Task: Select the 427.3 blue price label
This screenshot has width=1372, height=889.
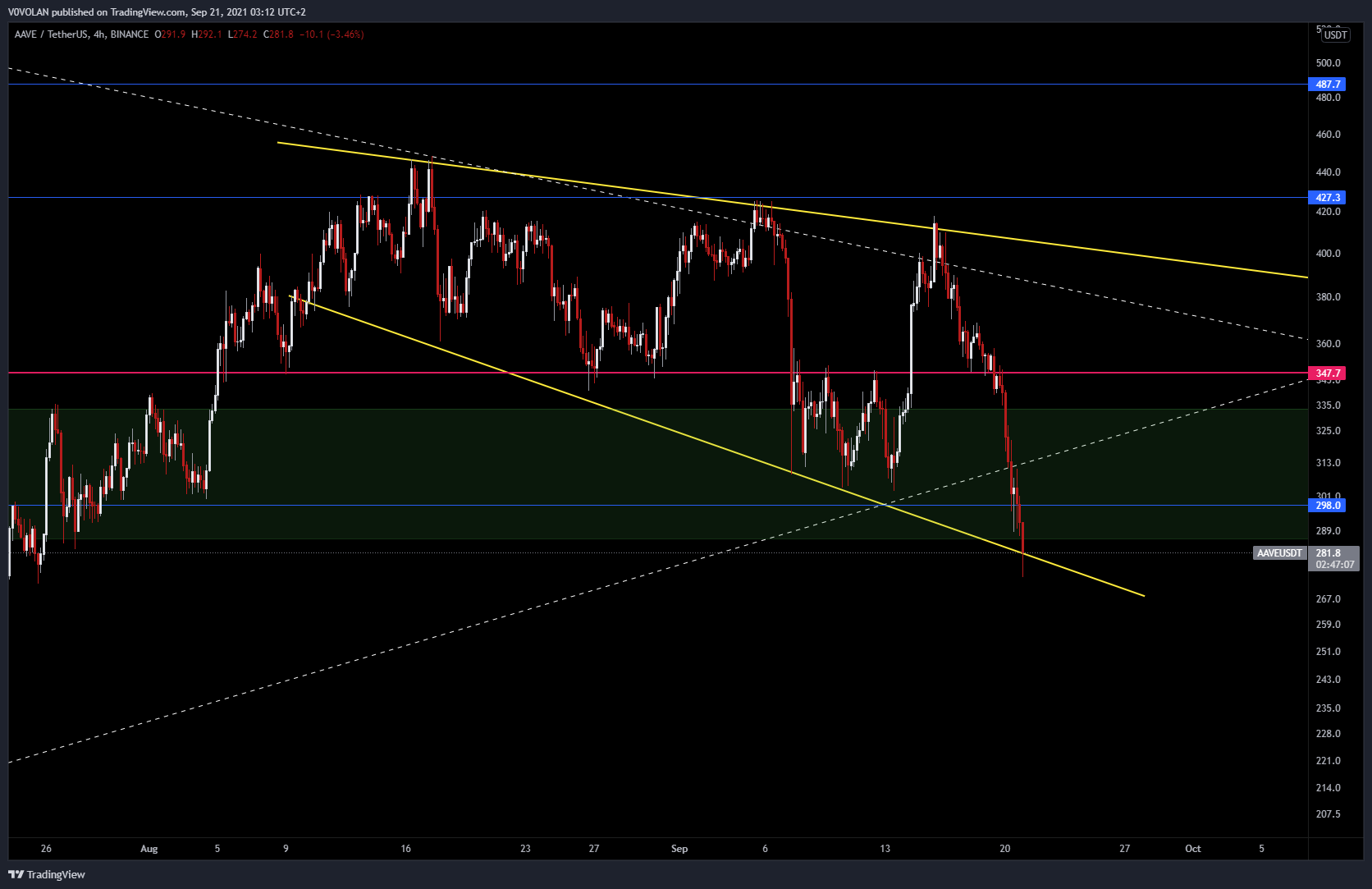Action: click(1328, 198)
